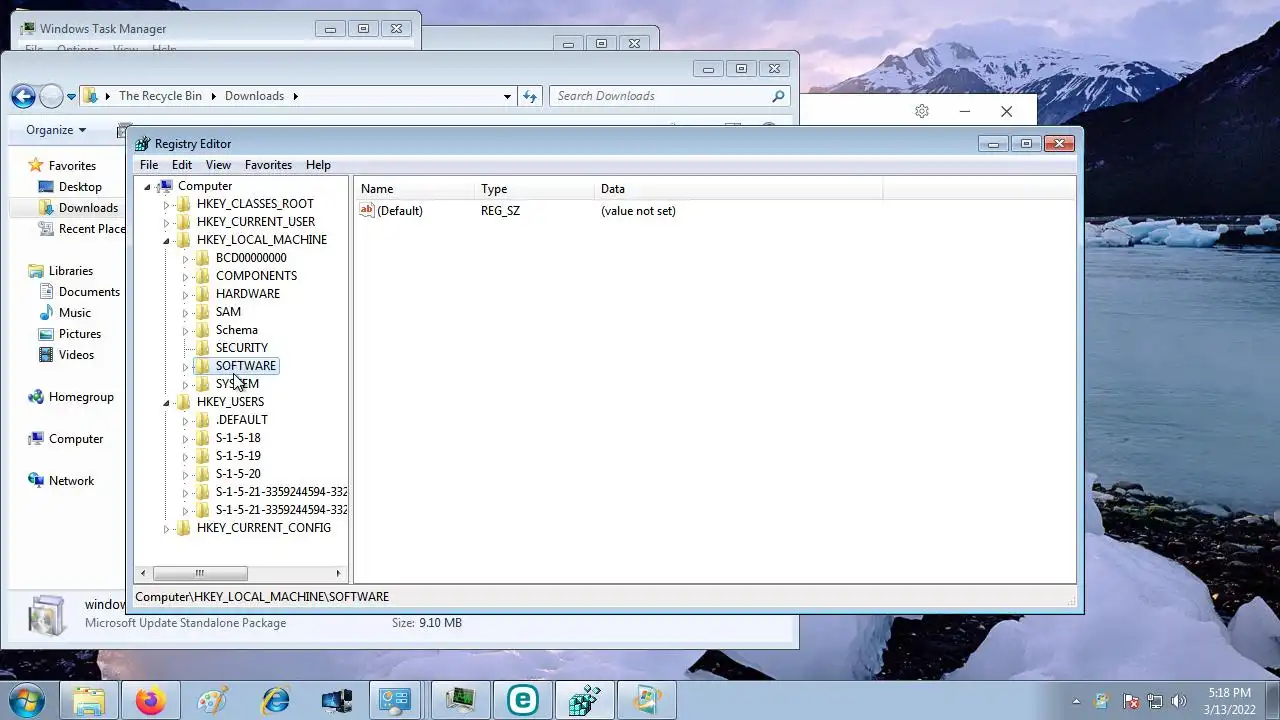Open Favorites star in Explorer sidebar

tap(36, 166)
